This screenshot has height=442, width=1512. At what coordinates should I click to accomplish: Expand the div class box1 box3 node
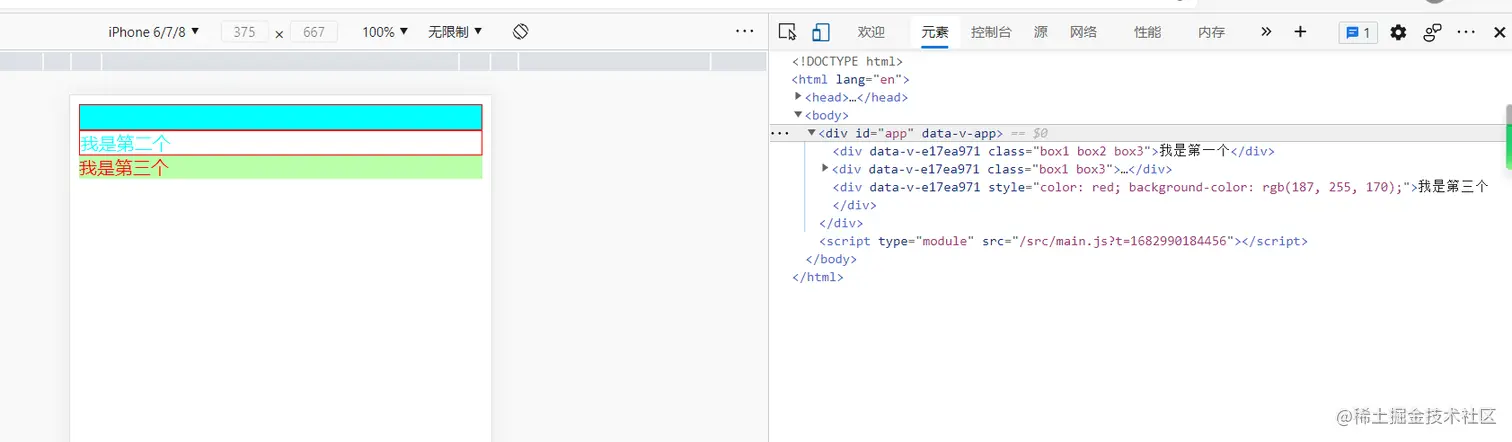tap(825, 168)
